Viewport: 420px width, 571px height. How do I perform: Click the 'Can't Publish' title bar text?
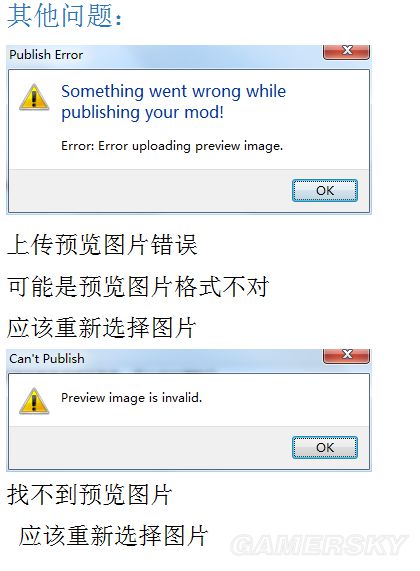pos(47,358)
